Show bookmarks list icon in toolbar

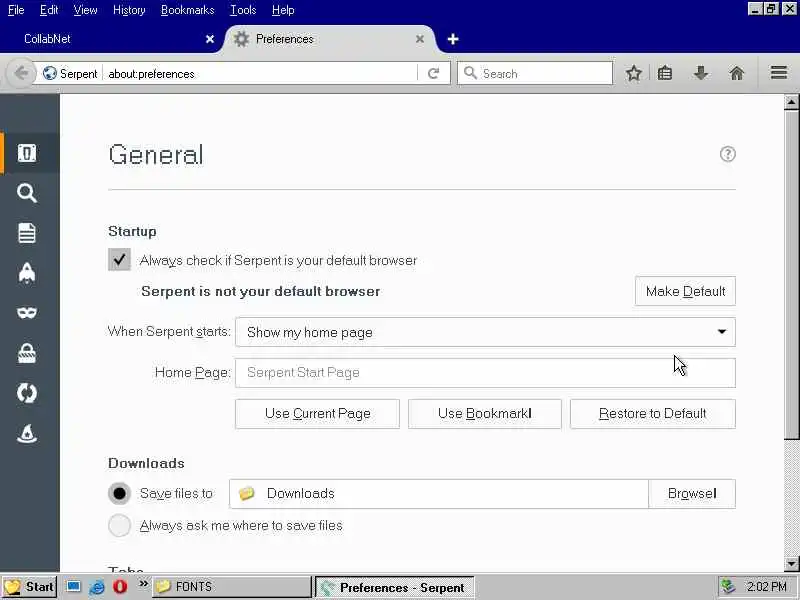click(665, 73)
